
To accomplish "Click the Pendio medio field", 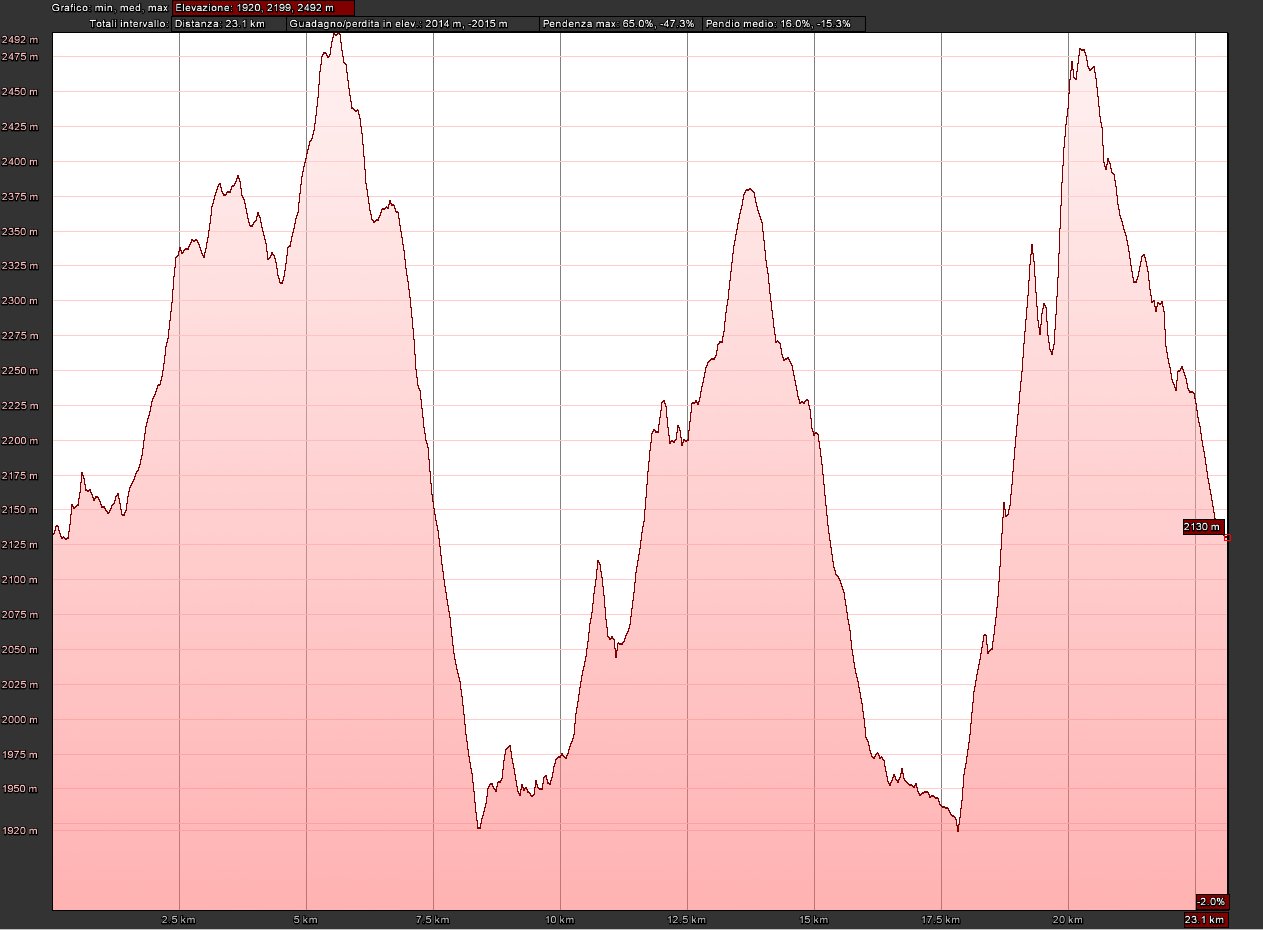I will point(783,23).
